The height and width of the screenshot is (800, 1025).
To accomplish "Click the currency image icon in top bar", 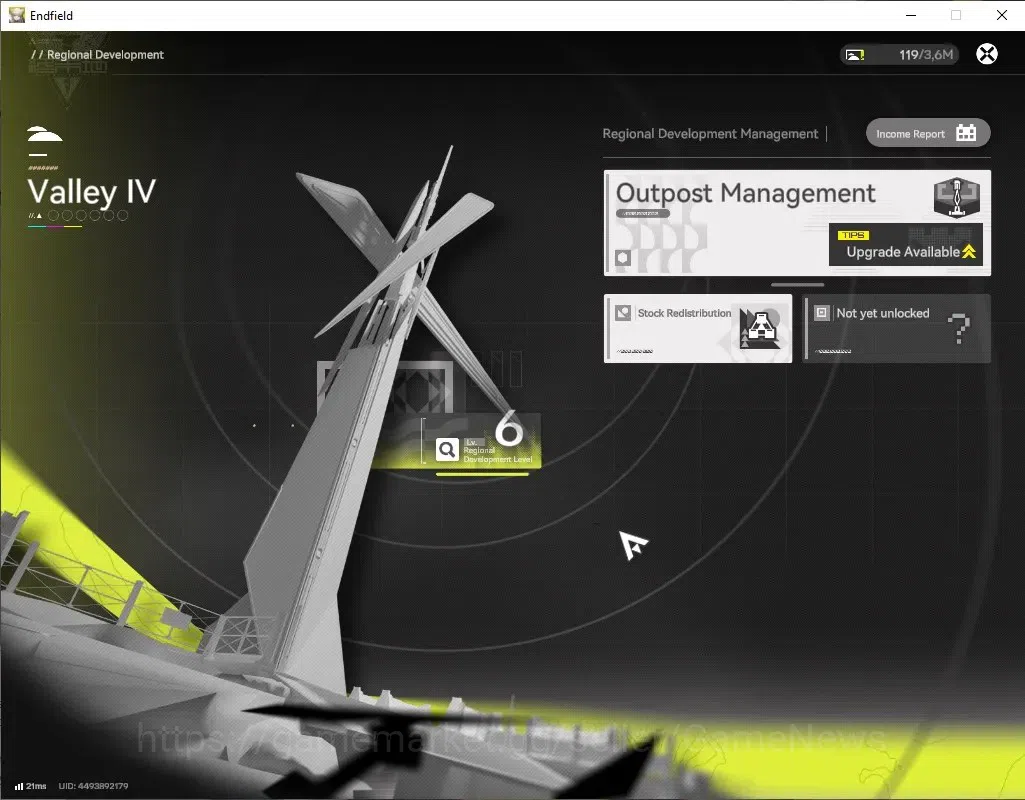I will (x=854, y=55).
